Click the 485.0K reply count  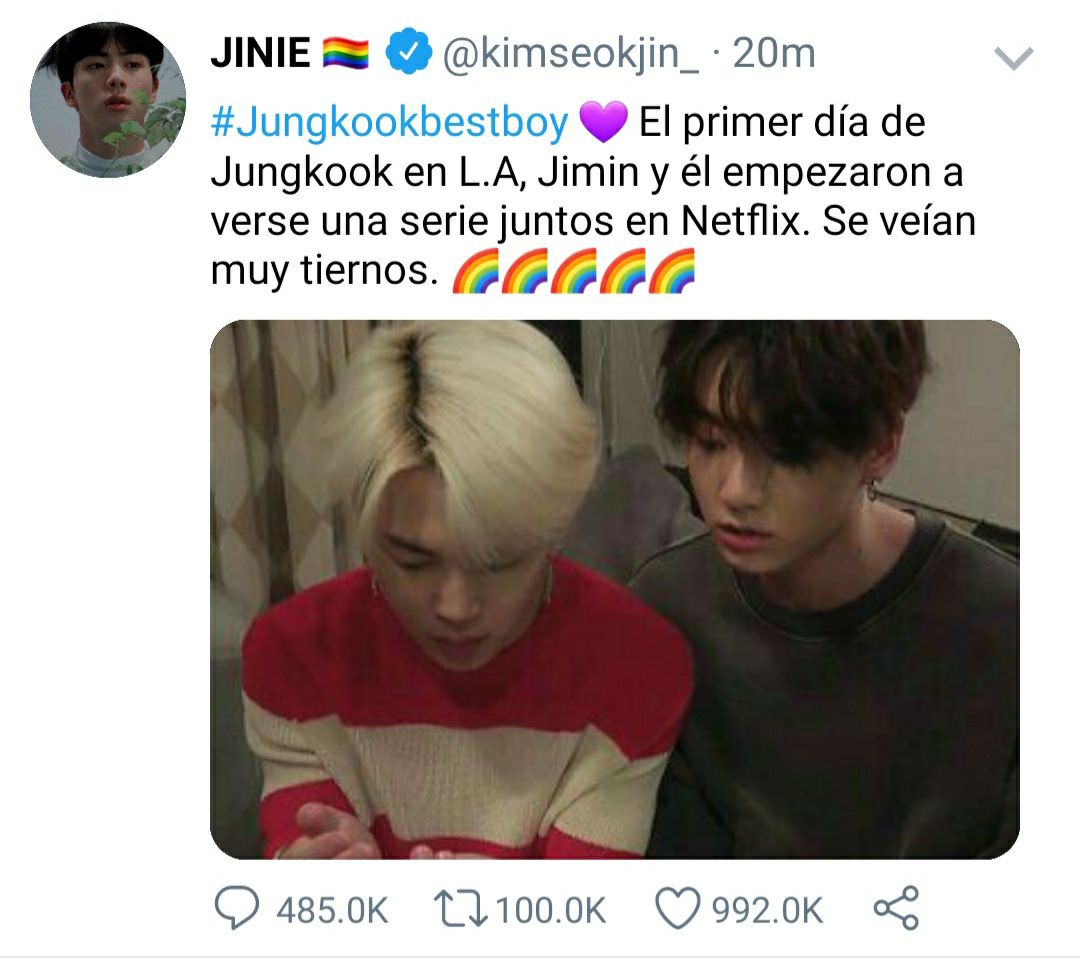coord(333,910)
